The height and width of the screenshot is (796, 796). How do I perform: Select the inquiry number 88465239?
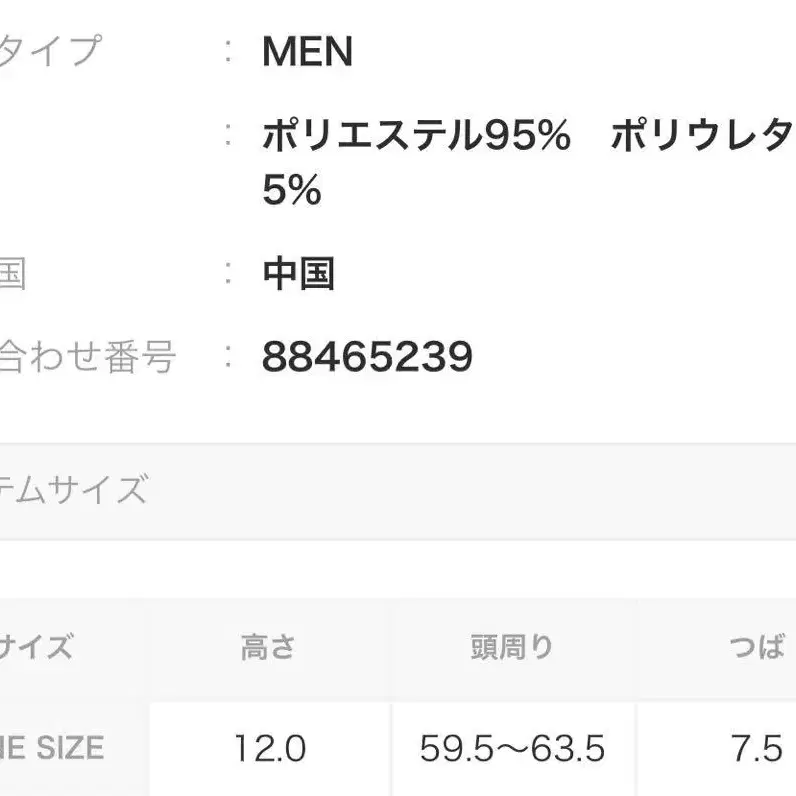[367, 357]
